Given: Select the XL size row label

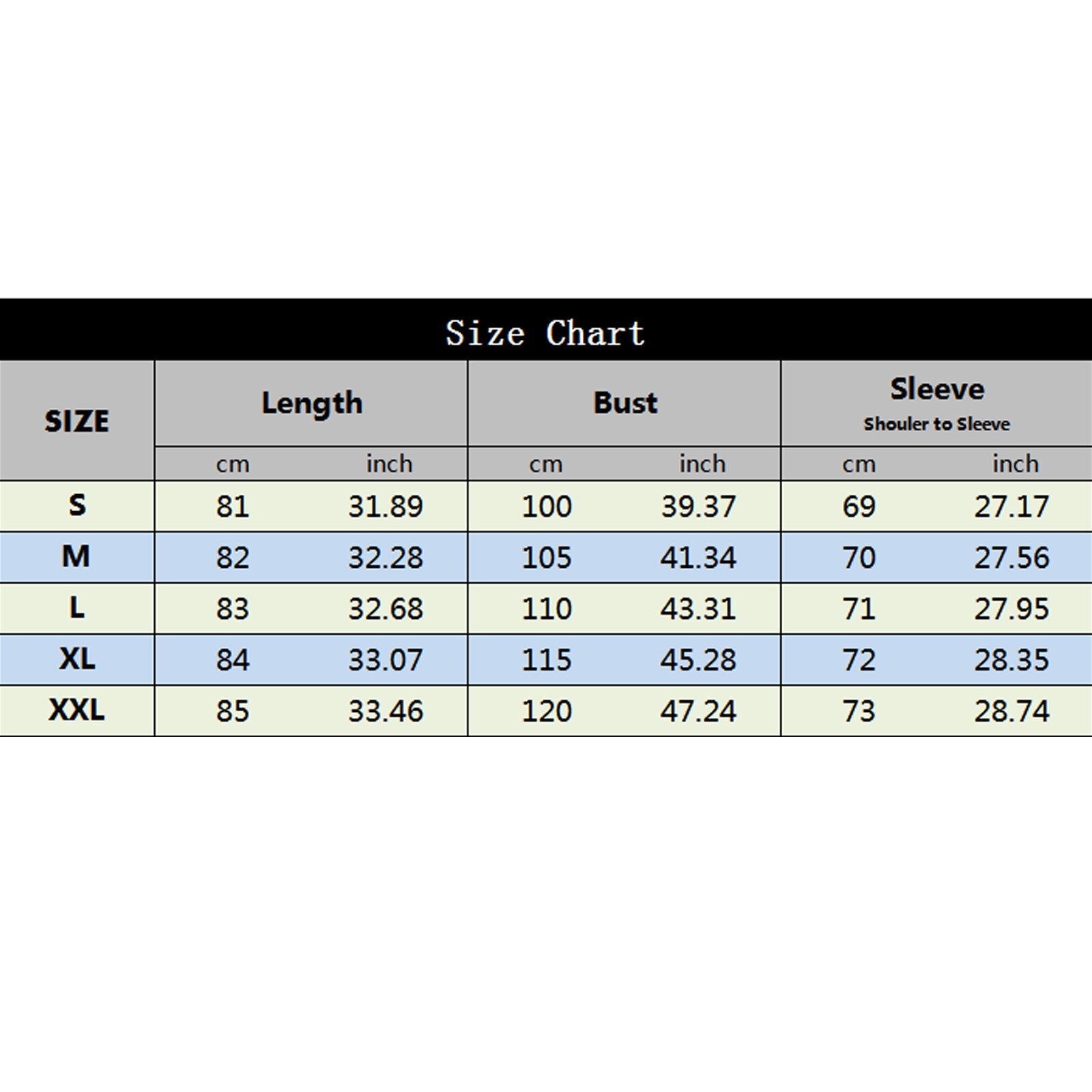Looking at the screenshot, I should (77, 659).
